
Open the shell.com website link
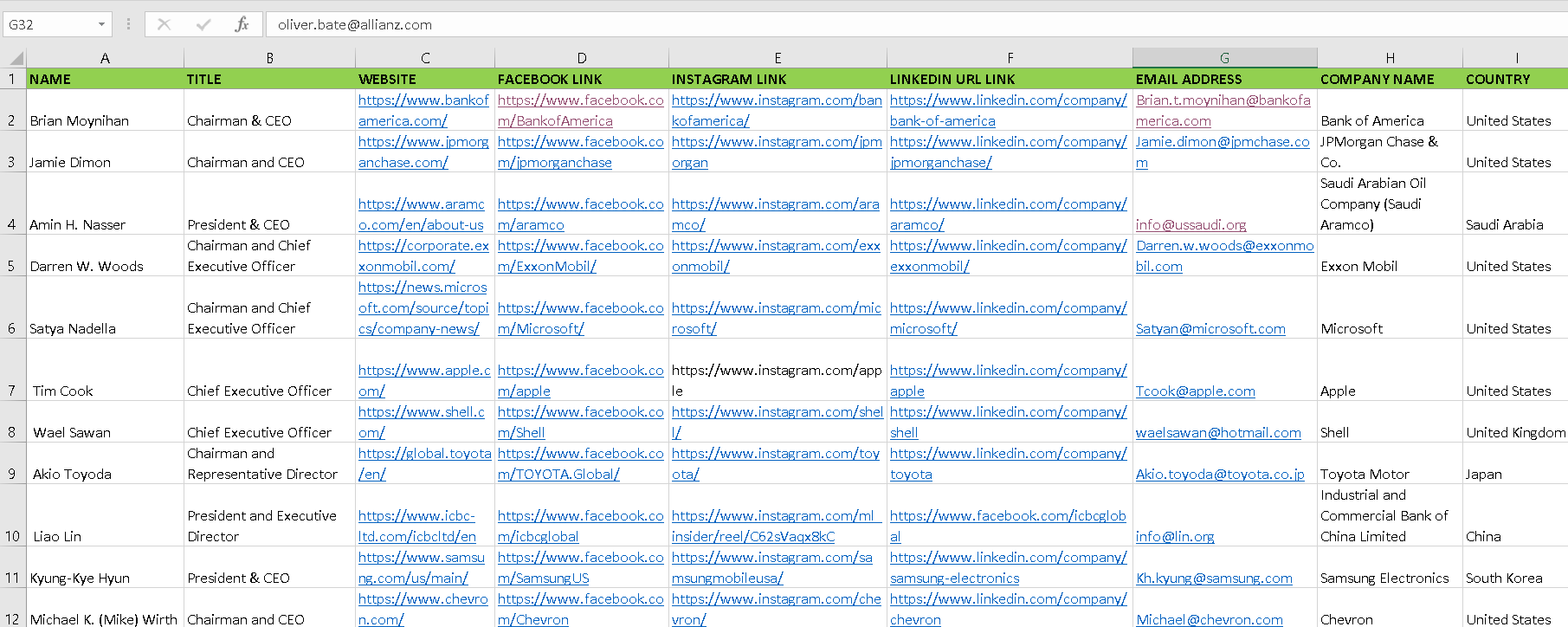[422, 422]
